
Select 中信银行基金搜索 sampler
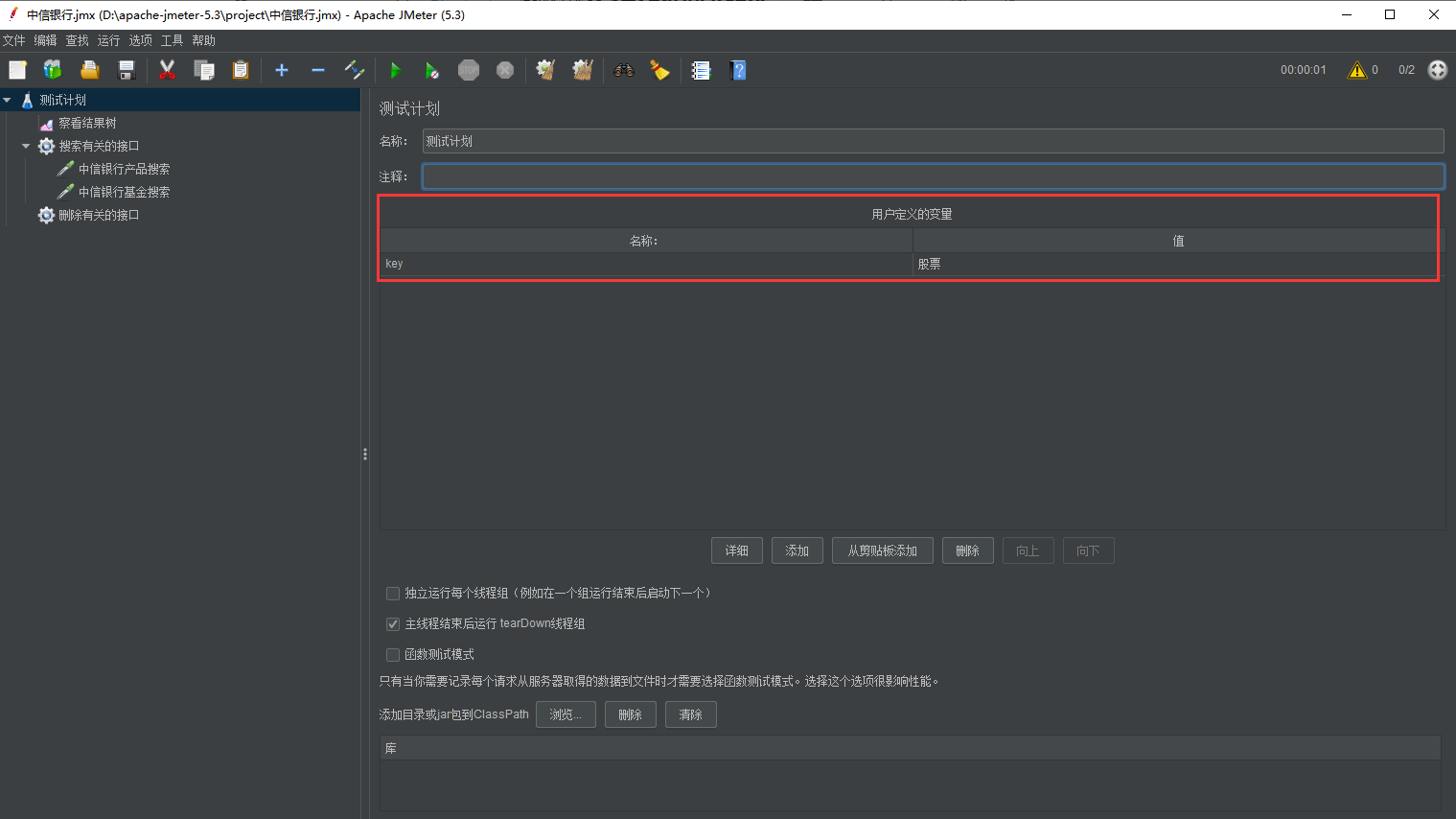click(x=124, y=192)
